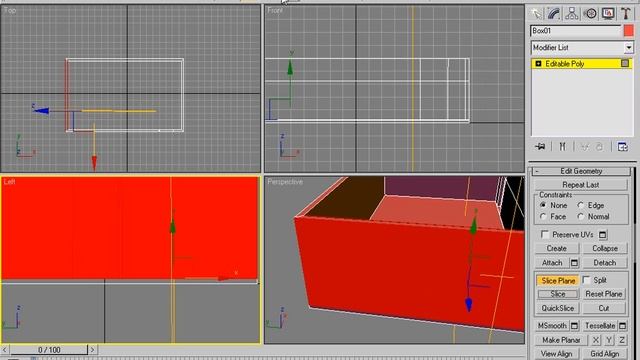Select the Face constraint radio
Screen dimensions: 640x360
[x=543, y=217]
